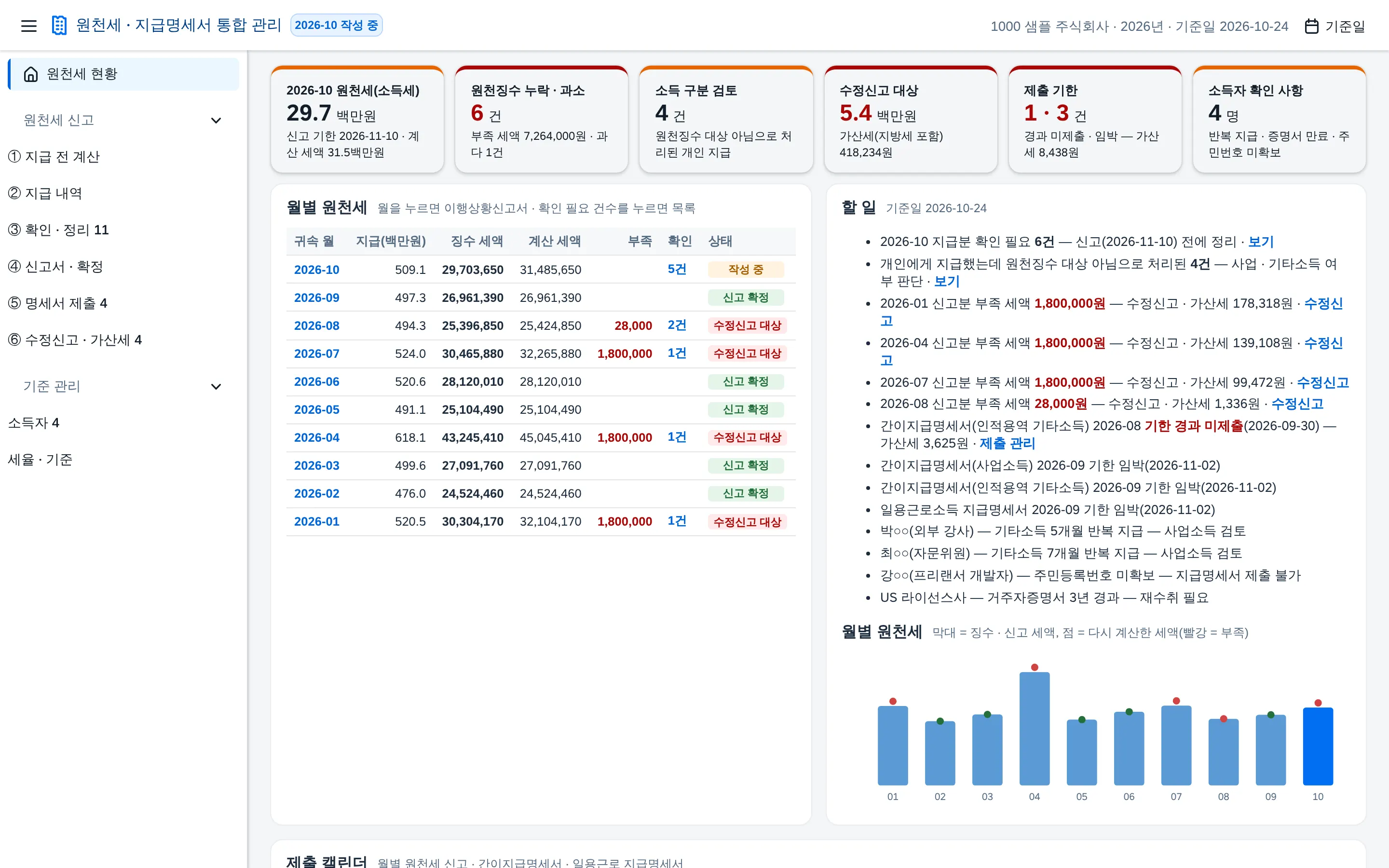Click the 작성 중 status of 2026-10

click(x=746, y=270)
